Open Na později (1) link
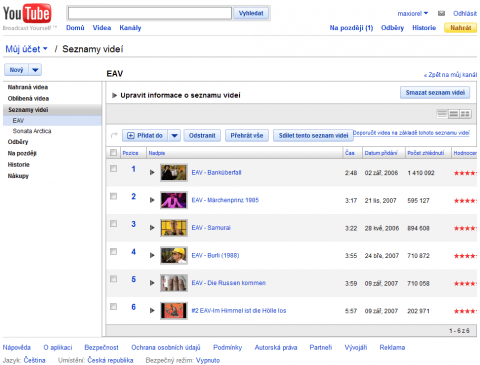 [x=351, y=28]
